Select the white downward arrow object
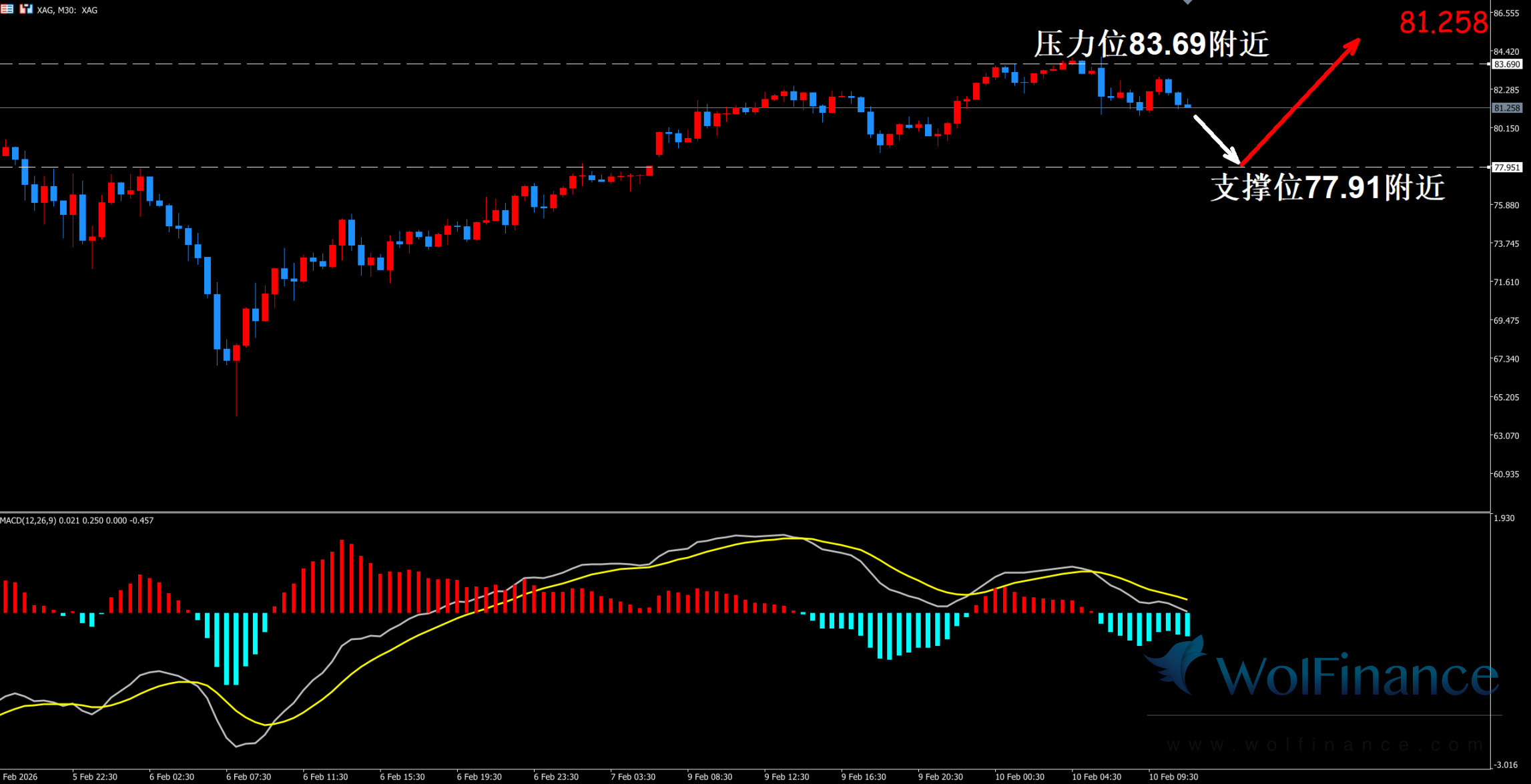Viewport: 1531px width, 784px height. (x=1216, y=139)
